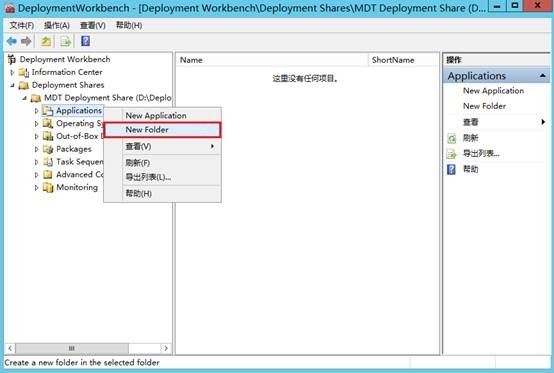The image size is (554, 373).
Task: Expand the Task Sequences tree node
Action: tap(36, 162)
